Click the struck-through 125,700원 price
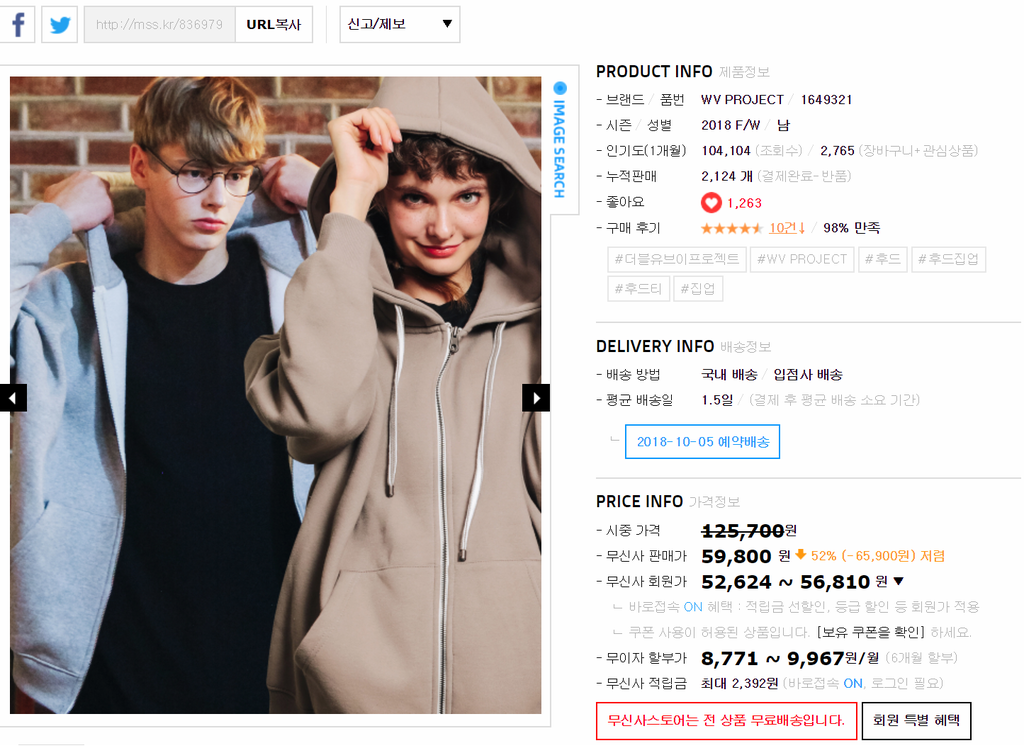1024x748 pixels. [x=748, y=531]
